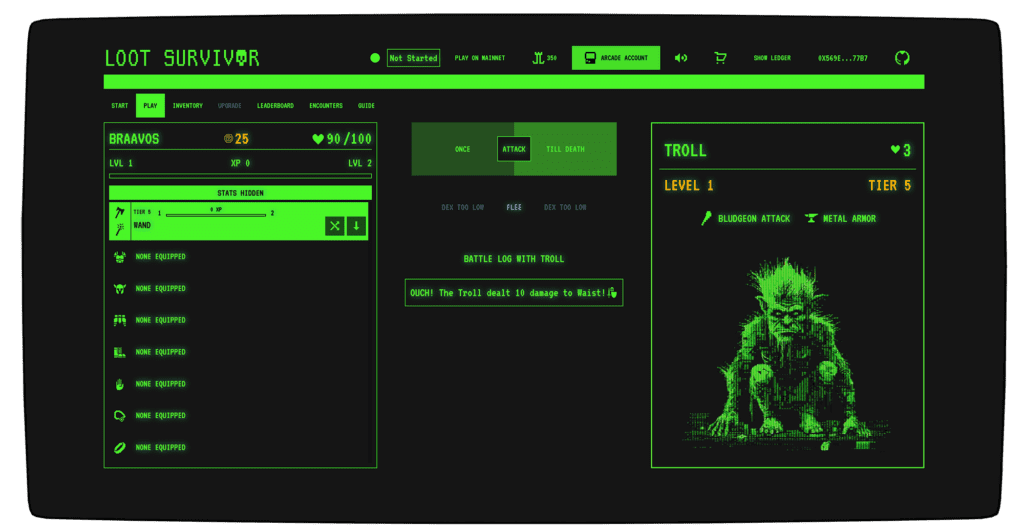
Task: Click the Troll health heart icon
Action: (x=895, y=149)
